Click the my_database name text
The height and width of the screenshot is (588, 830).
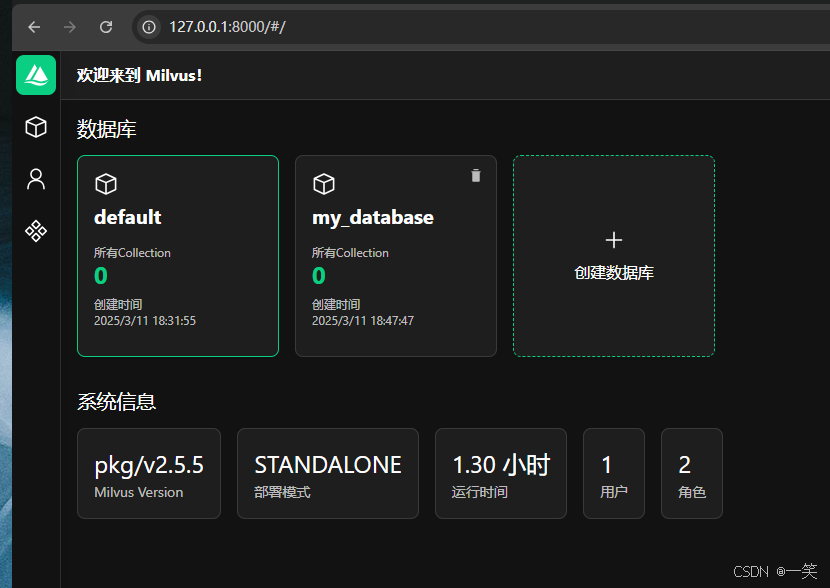pos(373,218)
